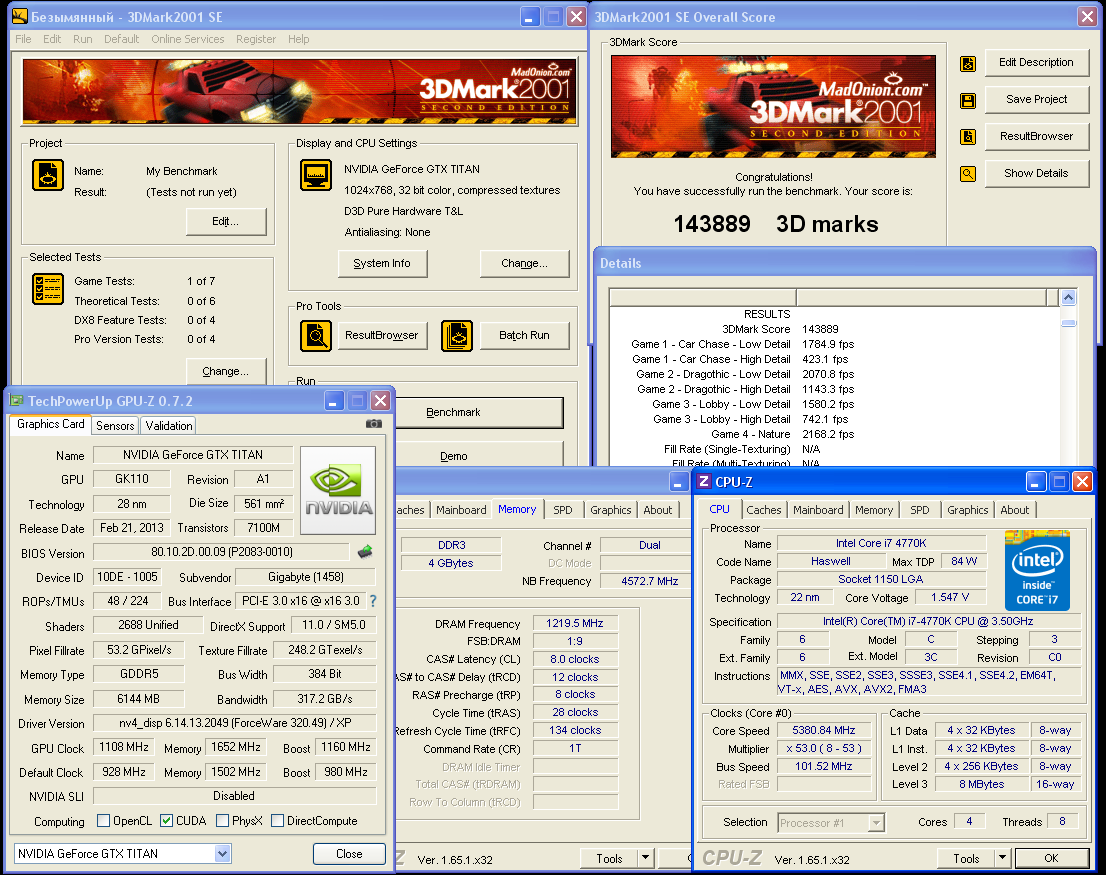Open the Register menu in 3DMark2001 SE
Image resolution: width=1106 pixels, height=875 pixels.
tap(256, 39)
